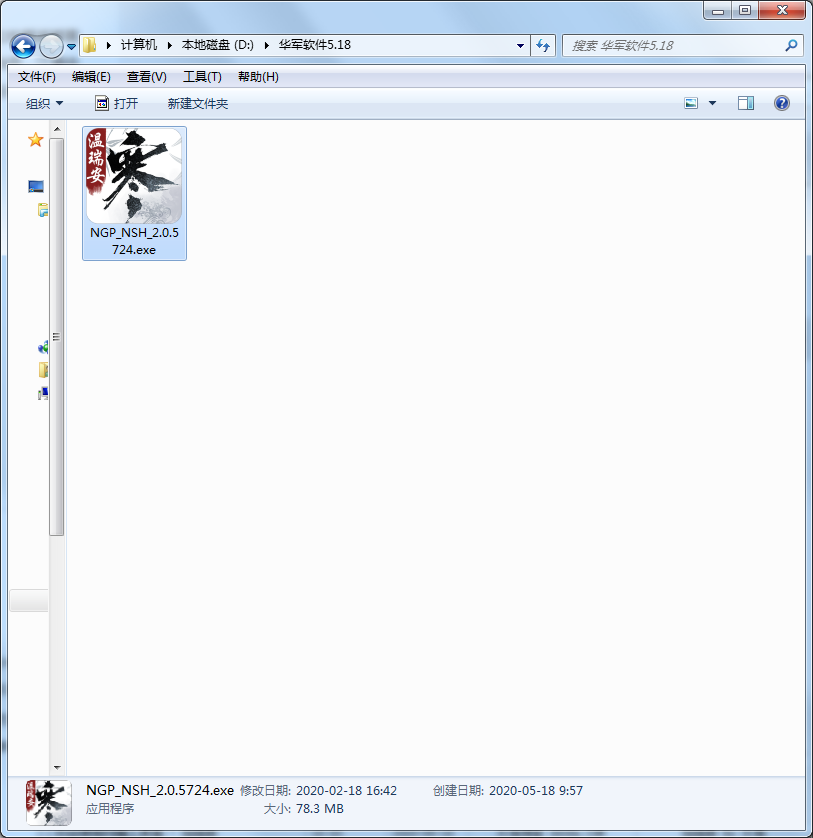Select the folder icon below homegroup in navigation pane
This screenshot has width=813, height=838.
(x=43, y=370)
